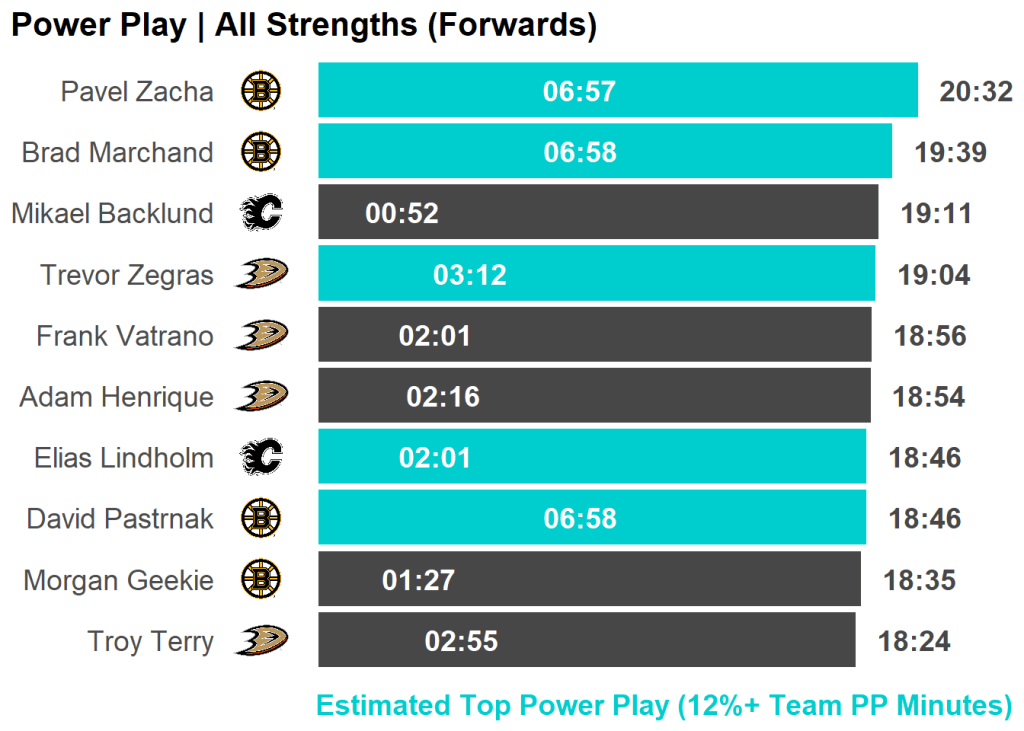
Task: Select Pavel Zacha's teal bar showing 06:57
Action: (617, 91)
